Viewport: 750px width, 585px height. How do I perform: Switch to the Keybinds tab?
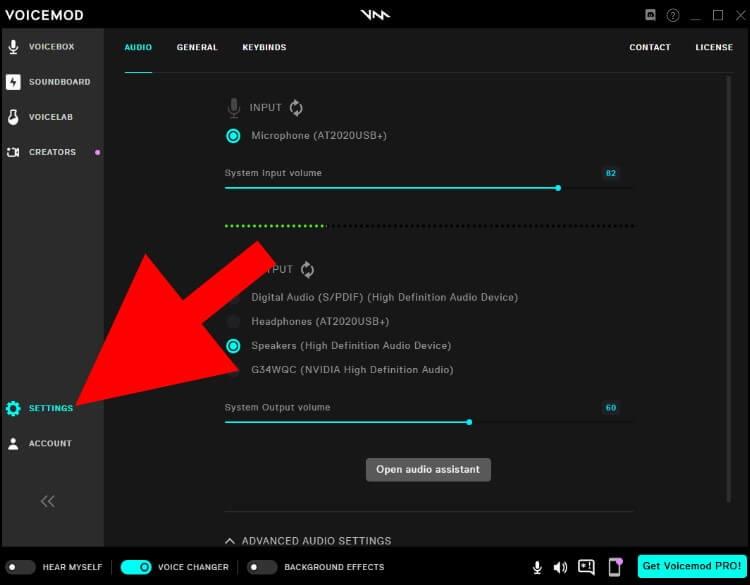[265, 47]
